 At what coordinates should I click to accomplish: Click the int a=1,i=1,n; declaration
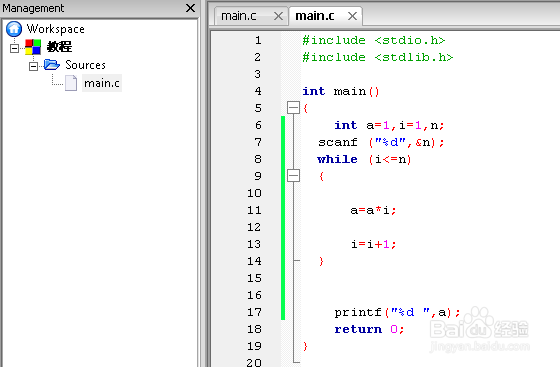point(389,125)
